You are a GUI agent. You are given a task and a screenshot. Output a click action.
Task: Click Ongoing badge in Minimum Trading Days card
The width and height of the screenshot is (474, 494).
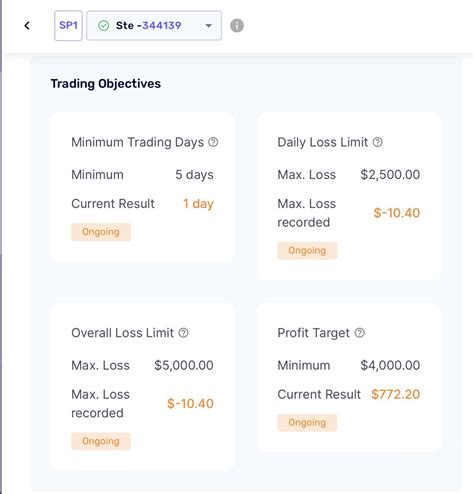click(101, 232)
